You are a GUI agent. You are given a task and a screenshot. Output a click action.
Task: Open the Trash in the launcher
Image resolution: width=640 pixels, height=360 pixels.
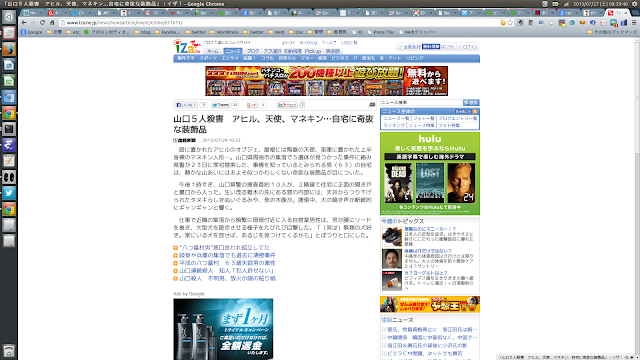[x=9, y=351]
